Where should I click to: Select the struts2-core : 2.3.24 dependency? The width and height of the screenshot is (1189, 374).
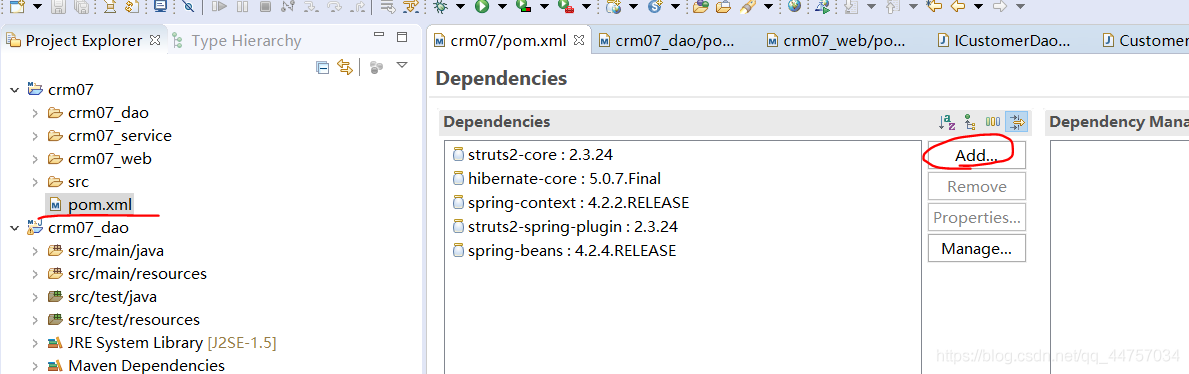532,155
